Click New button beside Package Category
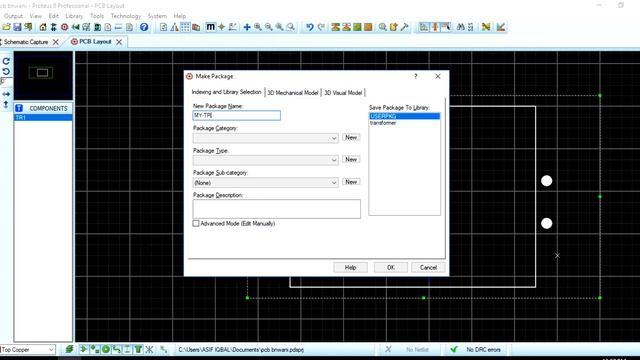The height and width of the screenshot is (360, 640). 351,138
